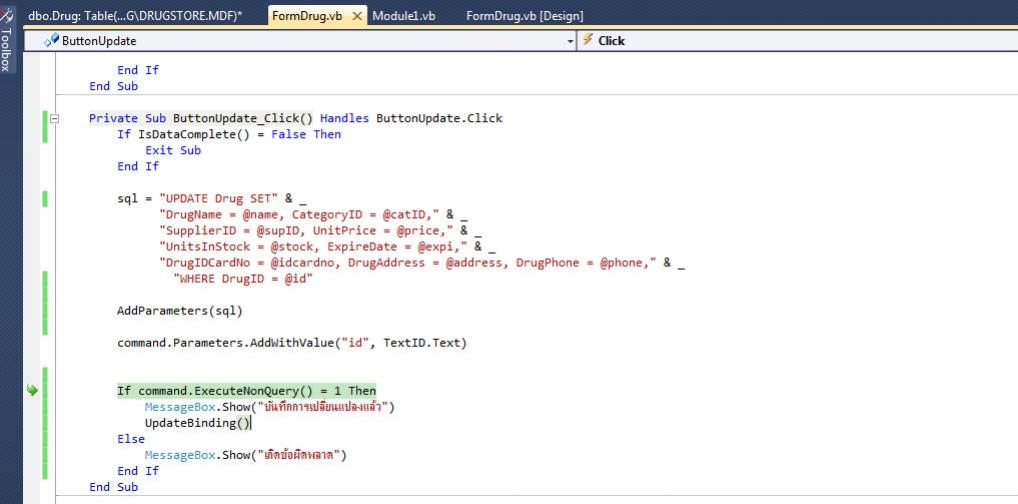Click the line with 'SupplierID = @supID'
The width and height of the screenshot is (1018, 504).
pyautogui.click(x=320, y=231)
